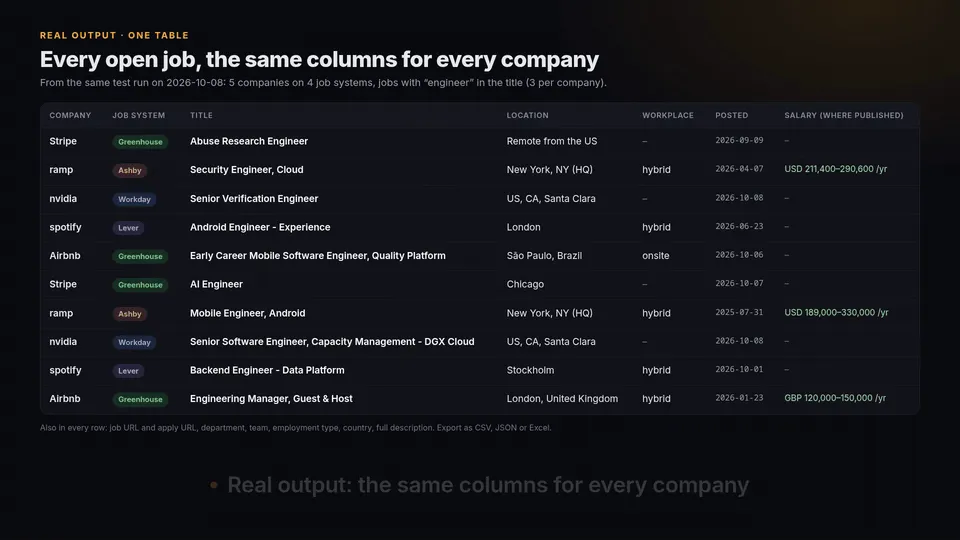The height and width of the screenshot is (540, 960).
Task: Click posted date 2026-09-09
Action: click(739, 140)
